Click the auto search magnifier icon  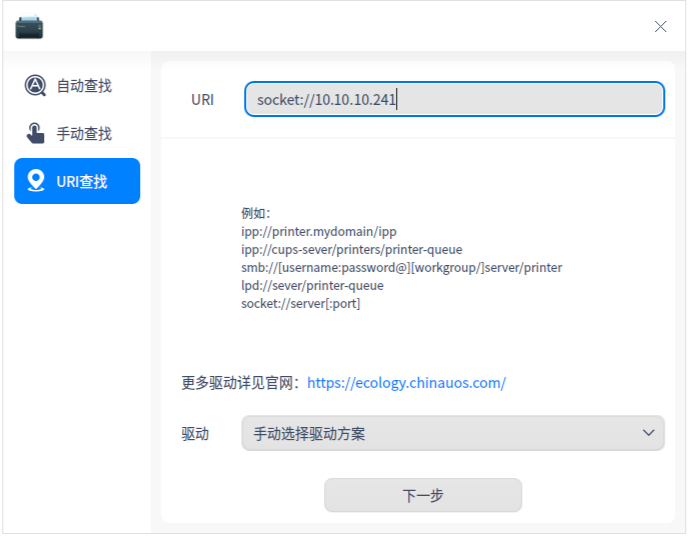click(x=35, y=85)
